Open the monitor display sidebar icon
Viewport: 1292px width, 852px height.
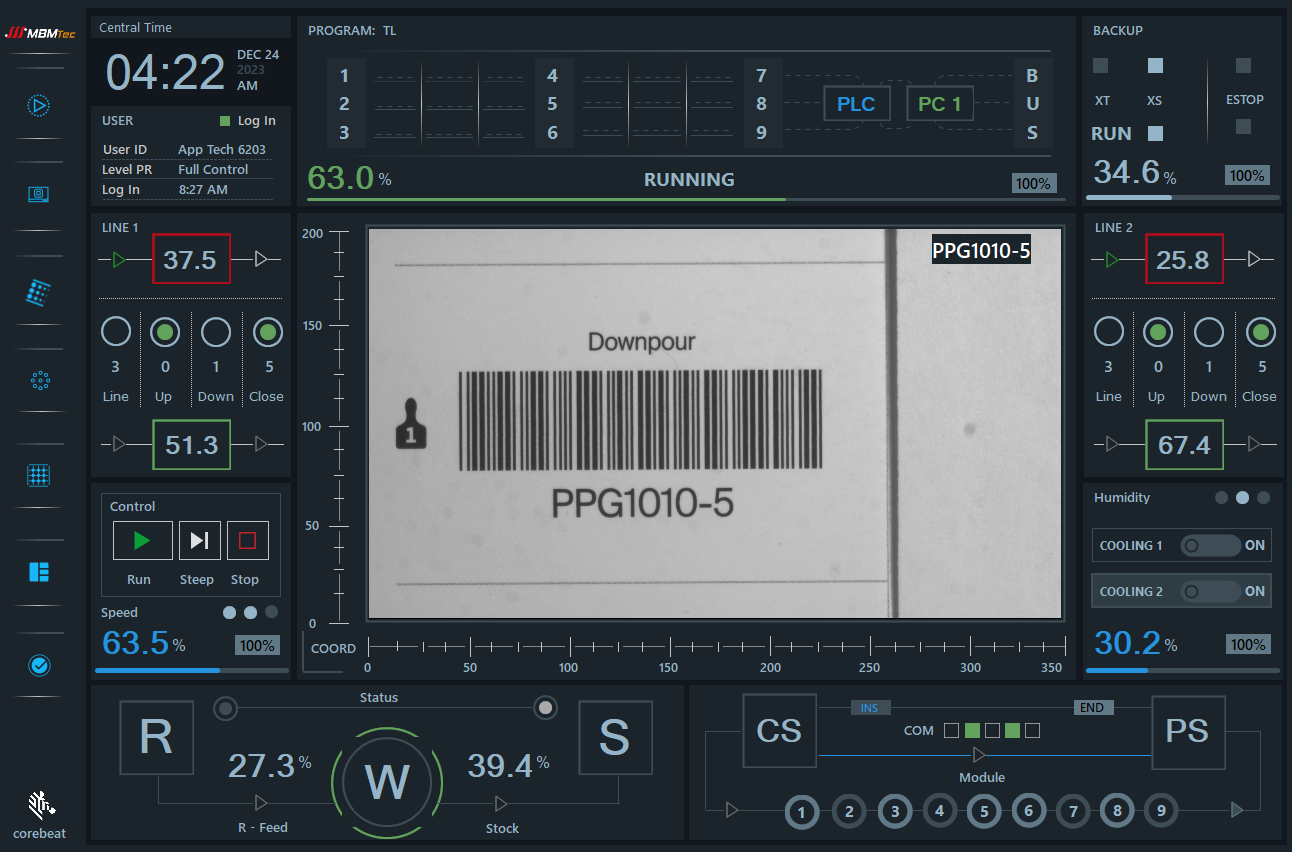[x=39, y=194]
